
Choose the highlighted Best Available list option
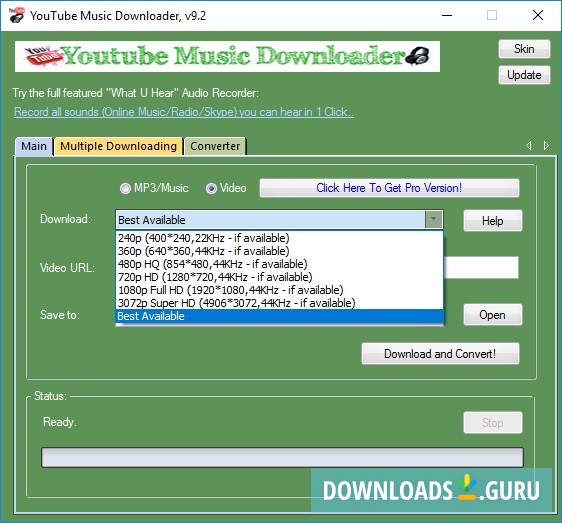(x=280, y=316)
